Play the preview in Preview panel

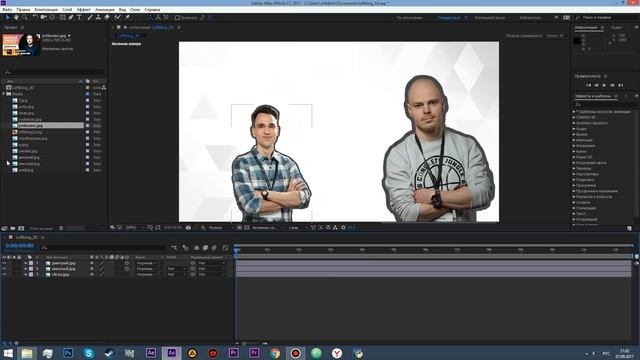[604, 85]
